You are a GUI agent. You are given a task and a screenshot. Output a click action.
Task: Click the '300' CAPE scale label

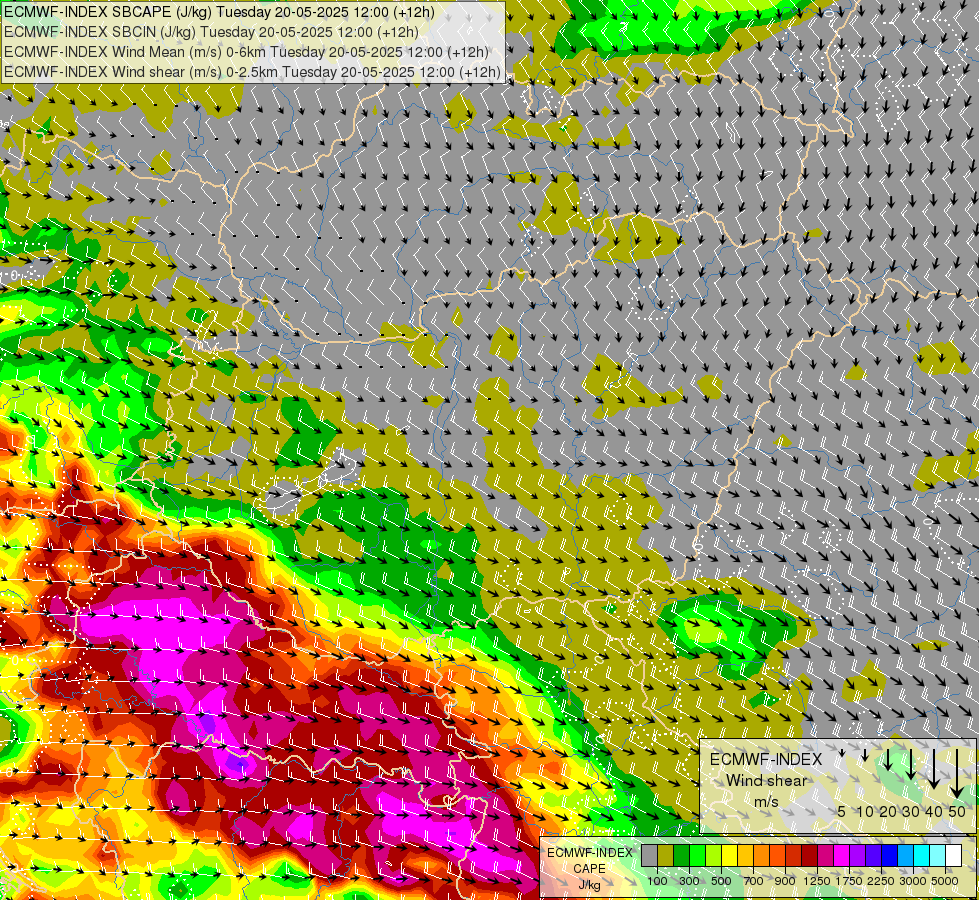tap(689, 881)
